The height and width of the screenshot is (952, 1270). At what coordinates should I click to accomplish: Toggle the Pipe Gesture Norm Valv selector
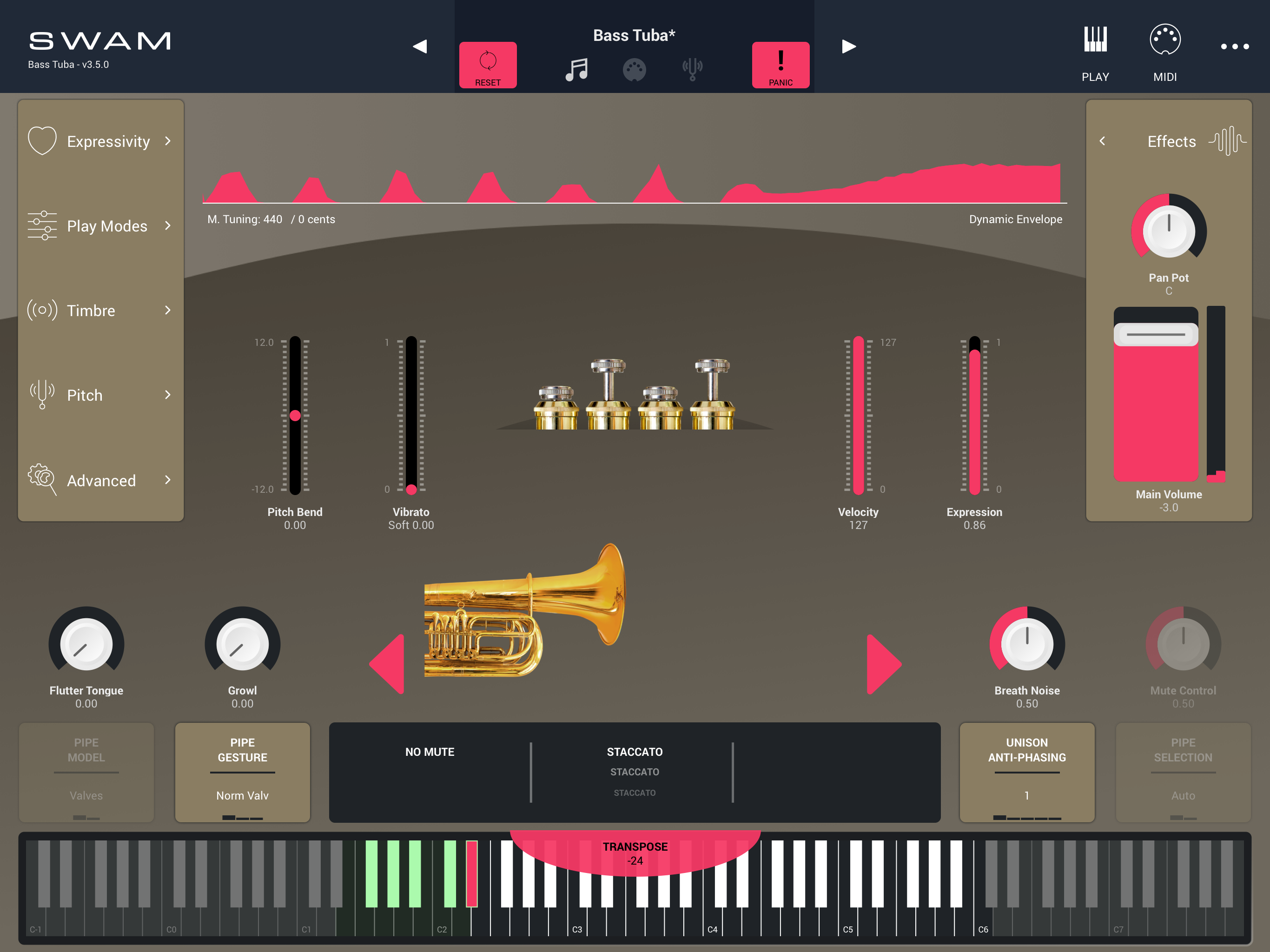click(x=242, y=772)
